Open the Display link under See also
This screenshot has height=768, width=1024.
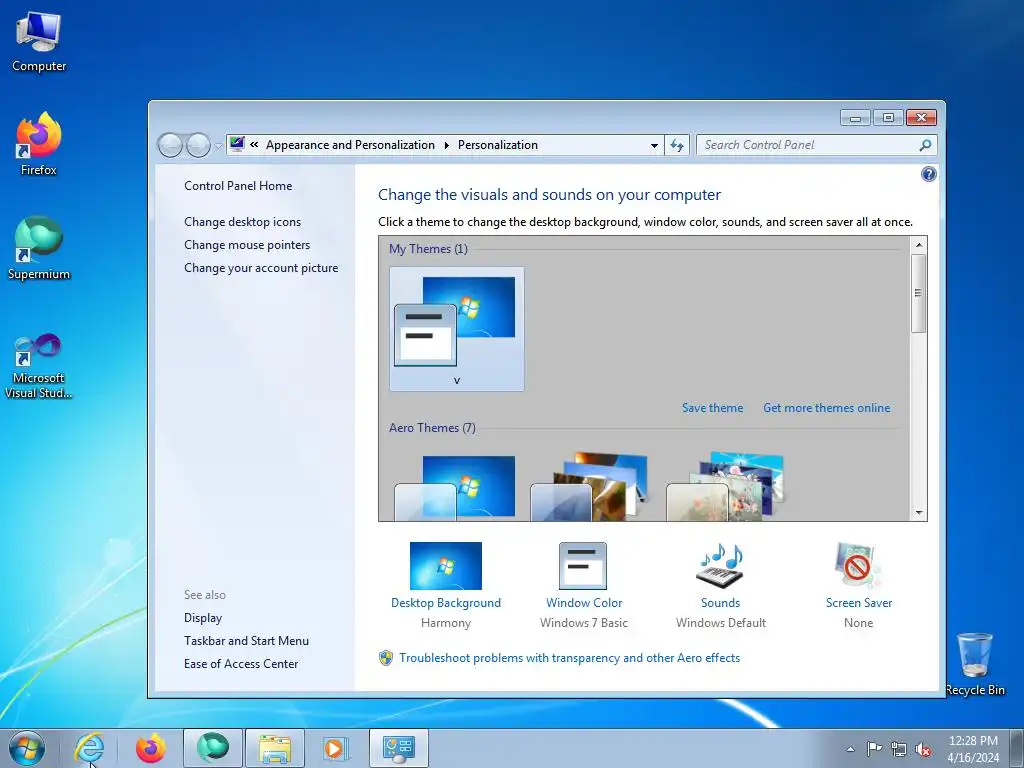[202, 618]
